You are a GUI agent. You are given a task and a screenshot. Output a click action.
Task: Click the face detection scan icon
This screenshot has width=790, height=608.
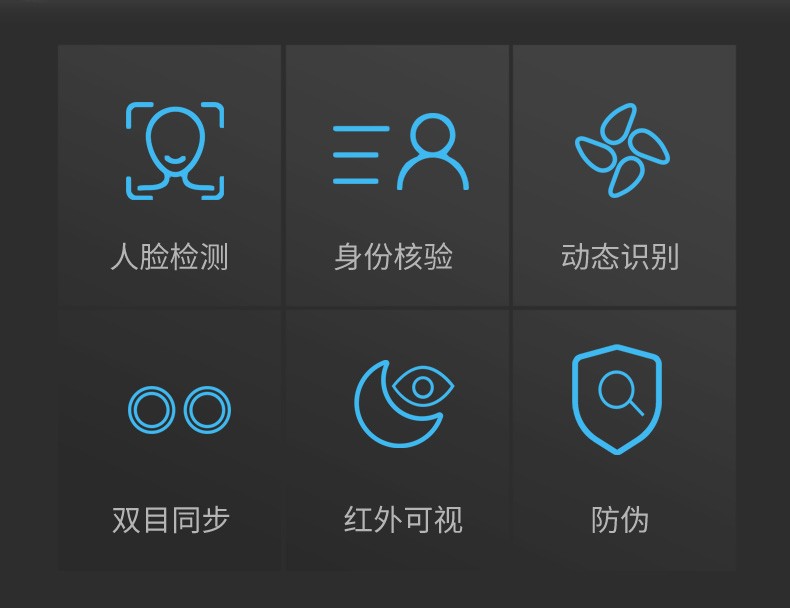pos(175,151)
